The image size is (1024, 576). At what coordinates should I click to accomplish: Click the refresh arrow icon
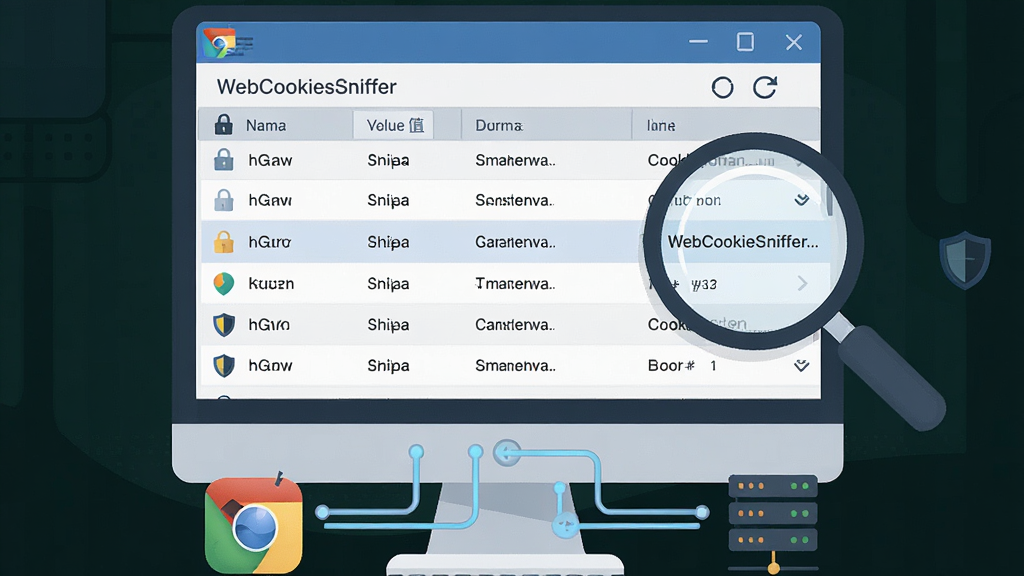click(765, 87)
